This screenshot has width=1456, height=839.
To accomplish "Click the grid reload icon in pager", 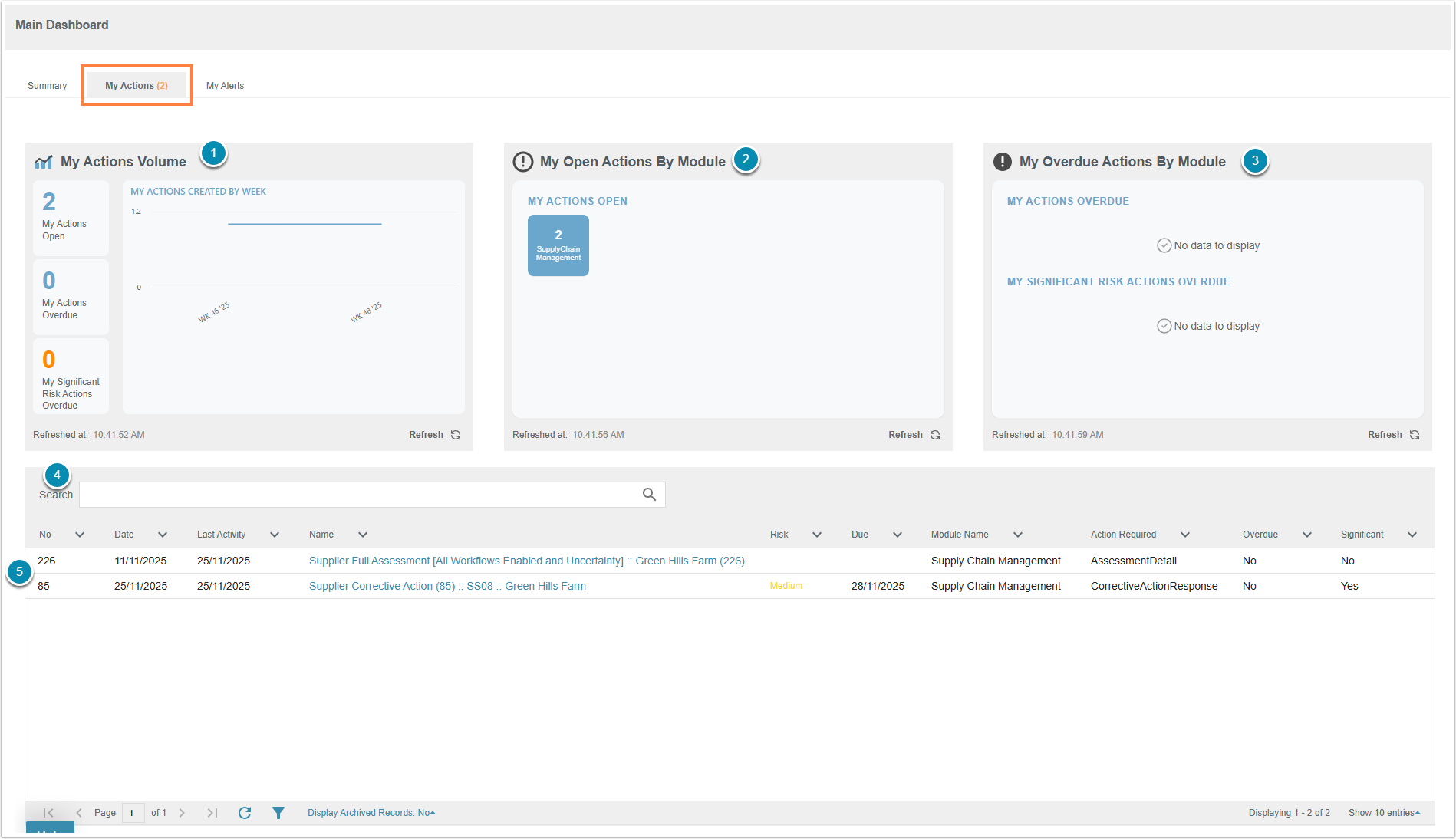I will point(245,813).
